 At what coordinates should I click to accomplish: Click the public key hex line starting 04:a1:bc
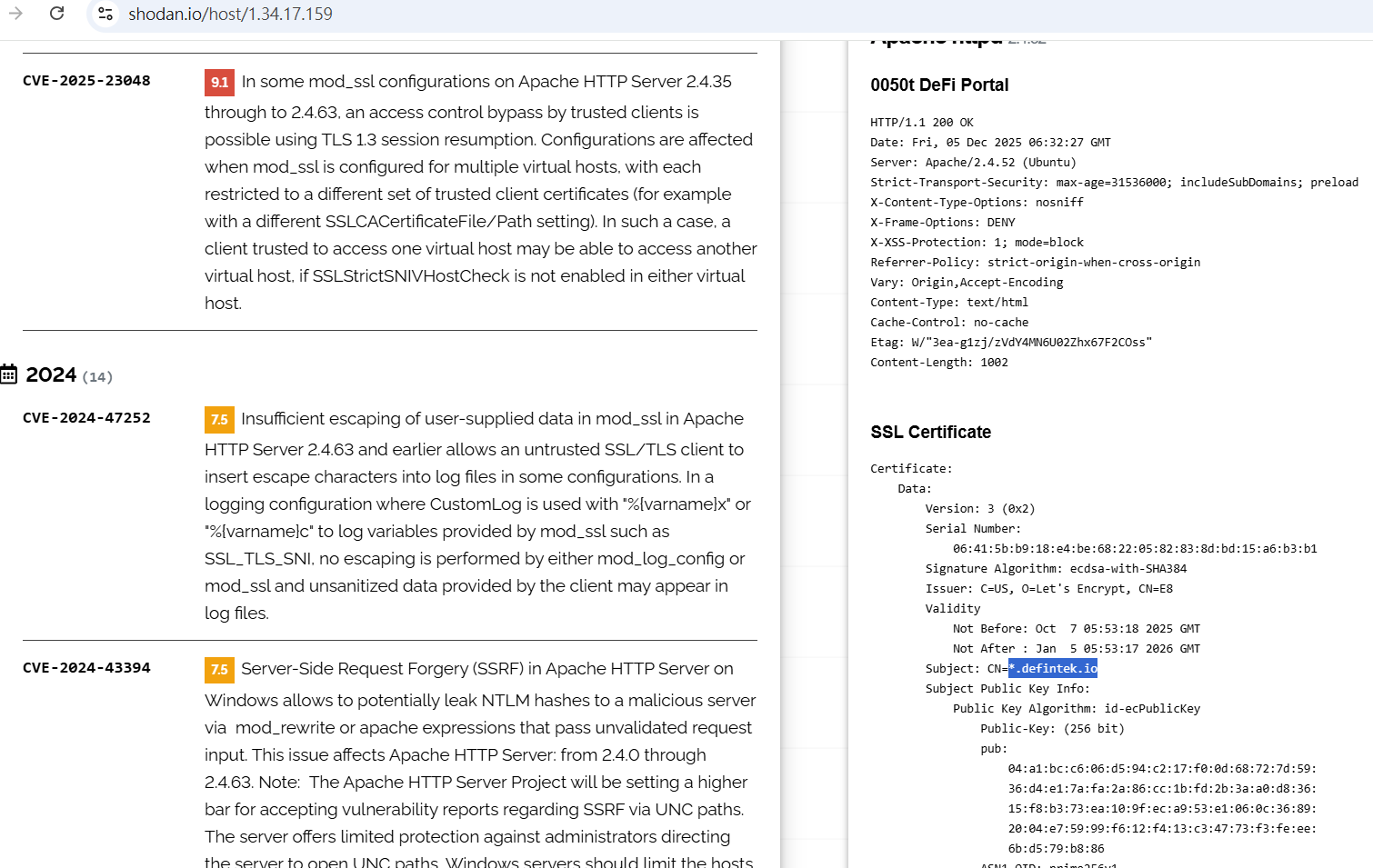[1162, 769]
